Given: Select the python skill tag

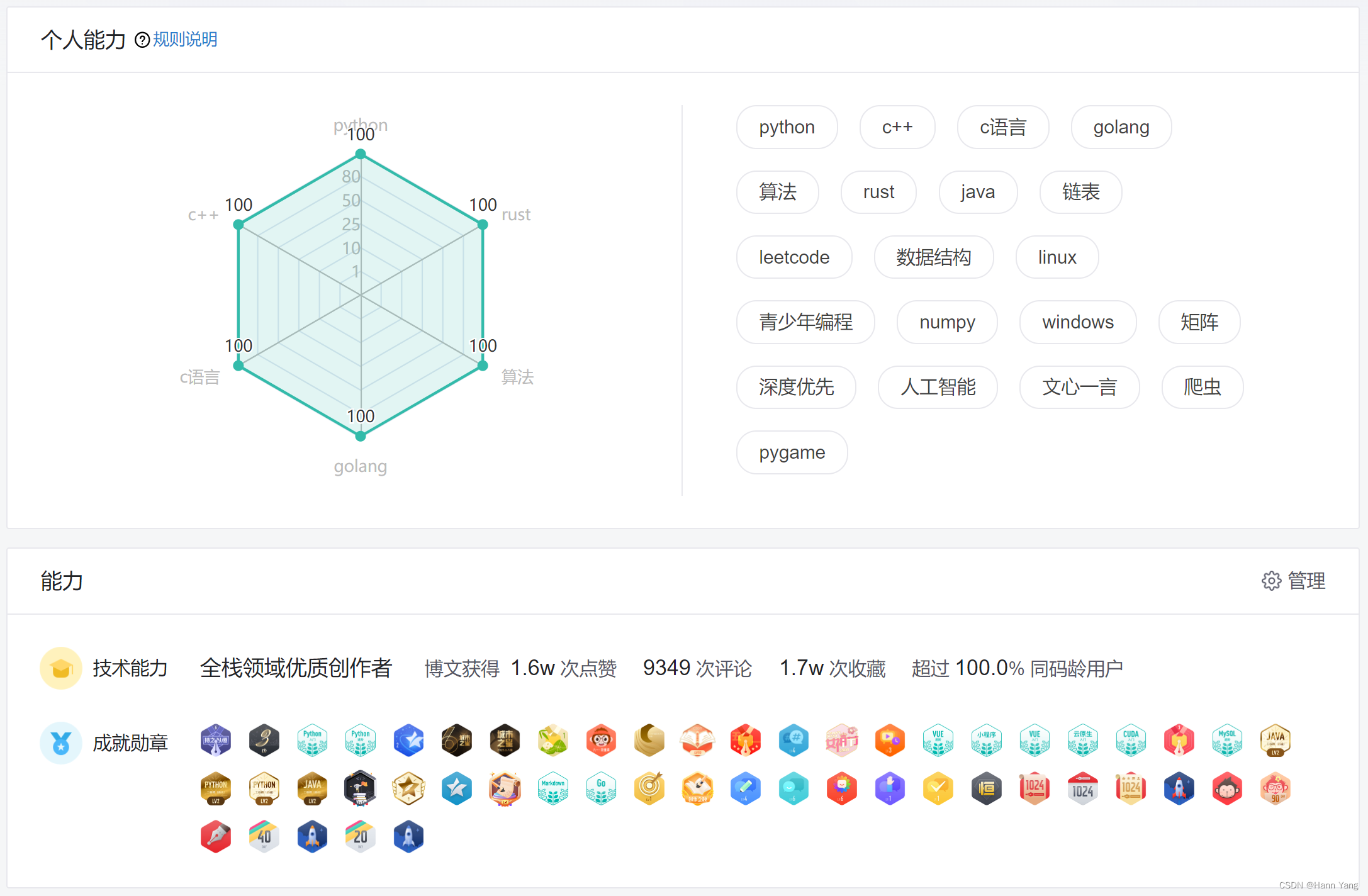Looking at the screenshot, I should pyautogui.click(x=787, y=127).
